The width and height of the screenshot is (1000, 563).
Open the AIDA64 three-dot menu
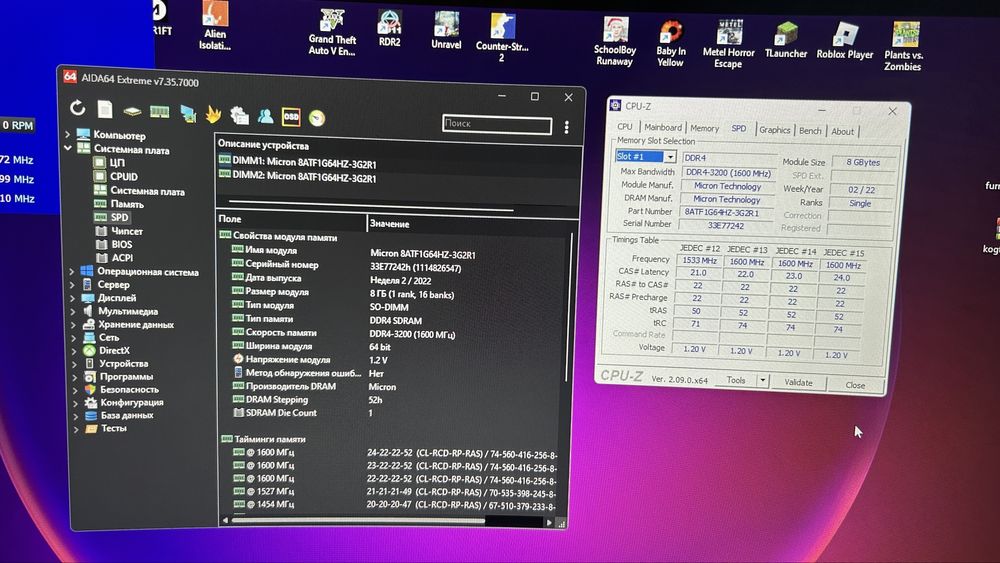[566, 127]
